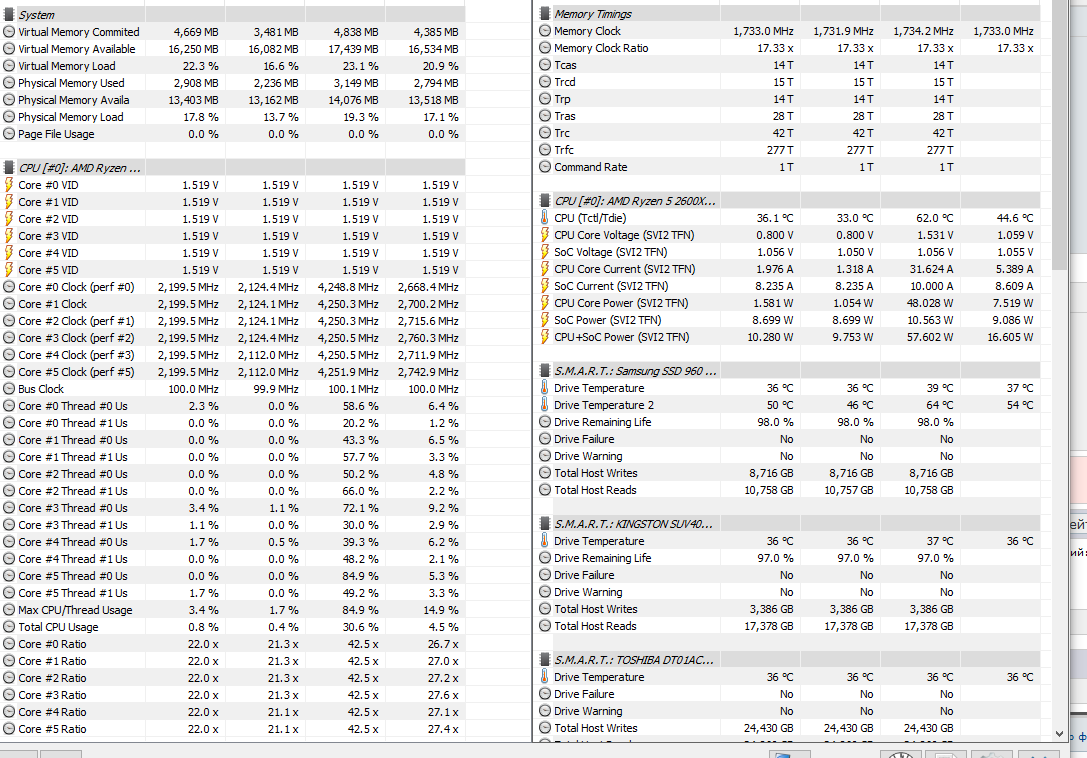Select the Memory Timings section header text
The height and width of the screenshot is (758, 1087).
tap(593, 14)
